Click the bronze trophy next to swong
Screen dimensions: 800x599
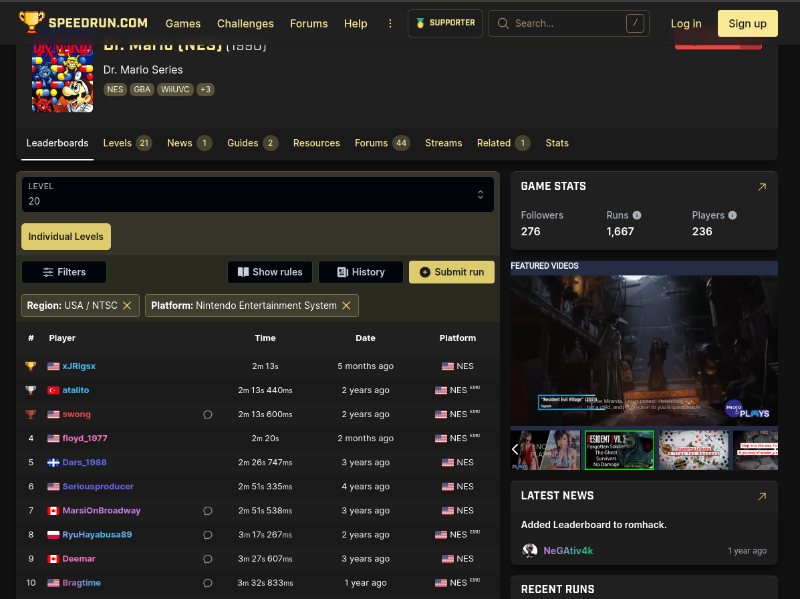(x=31, y=414)
